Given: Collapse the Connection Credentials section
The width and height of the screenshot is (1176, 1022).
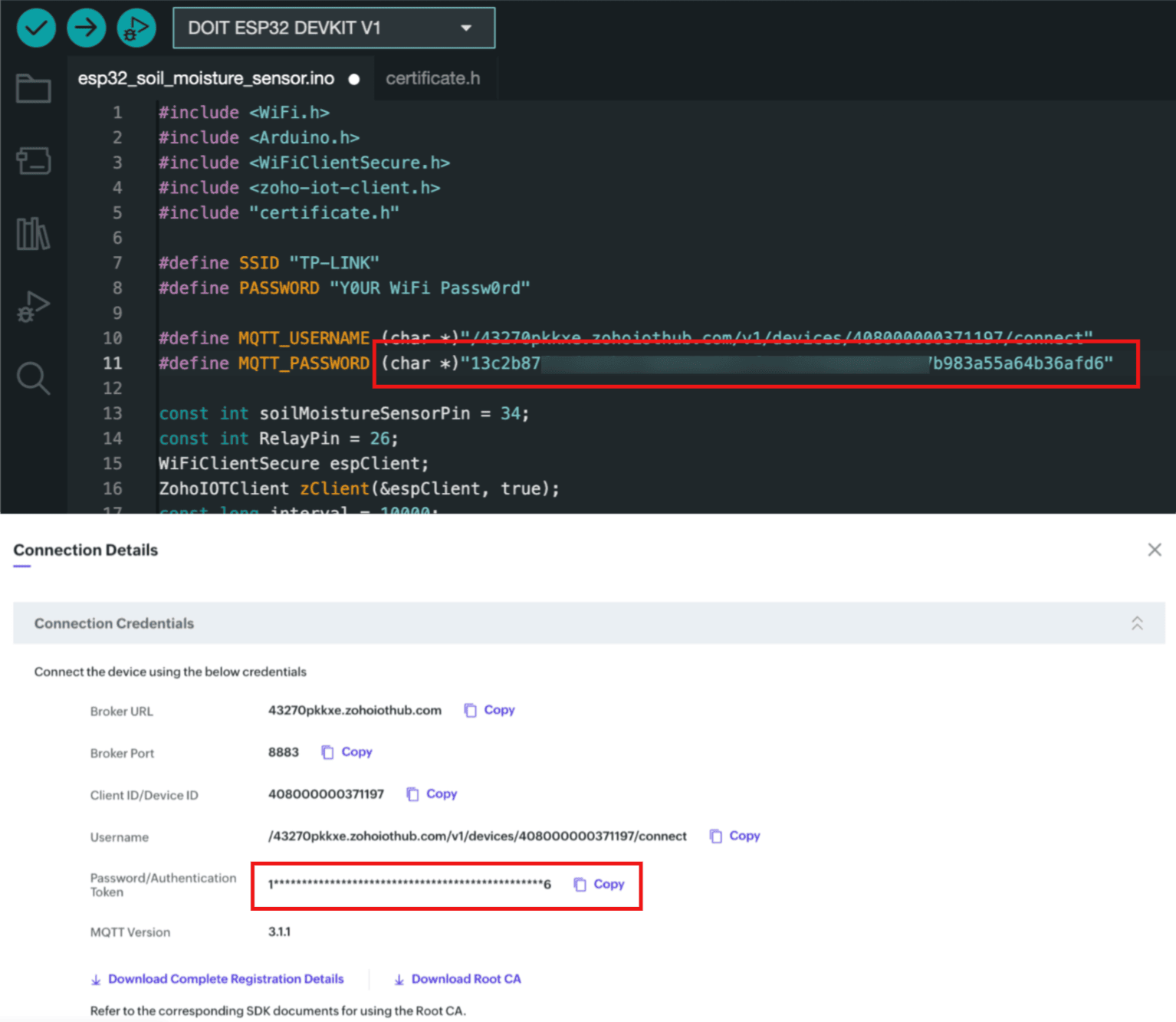Looking at the screenshot, I should (x=1137, y=623).
